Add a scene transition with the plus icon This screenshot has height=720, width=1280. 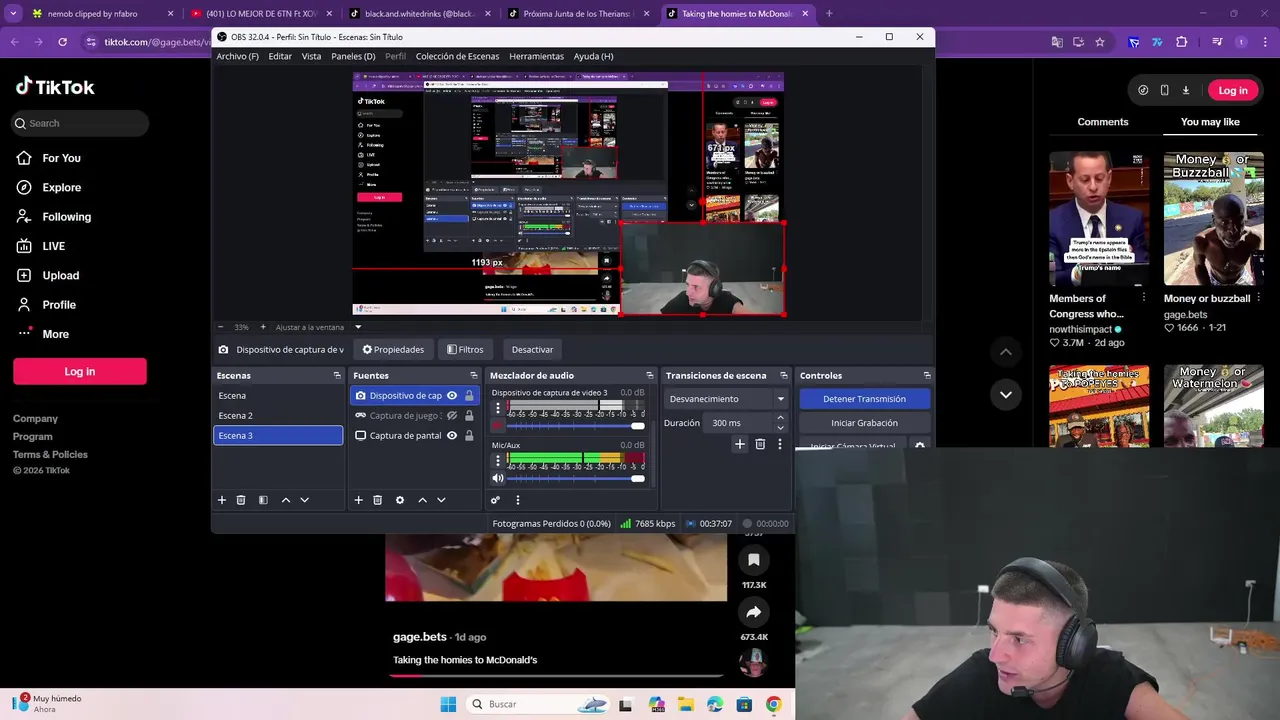click(x=740, y=444)
